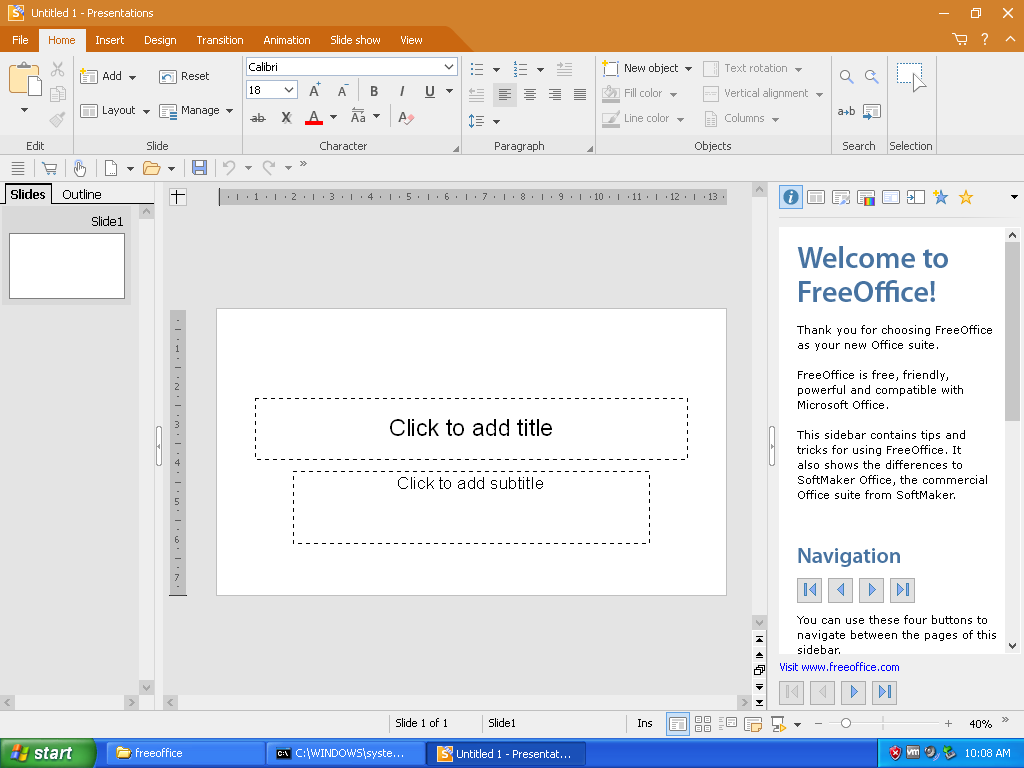Click the Reset slide button
Image resolution: width=1024 pixels, height=768 pixels.
(x=184, y=76)
